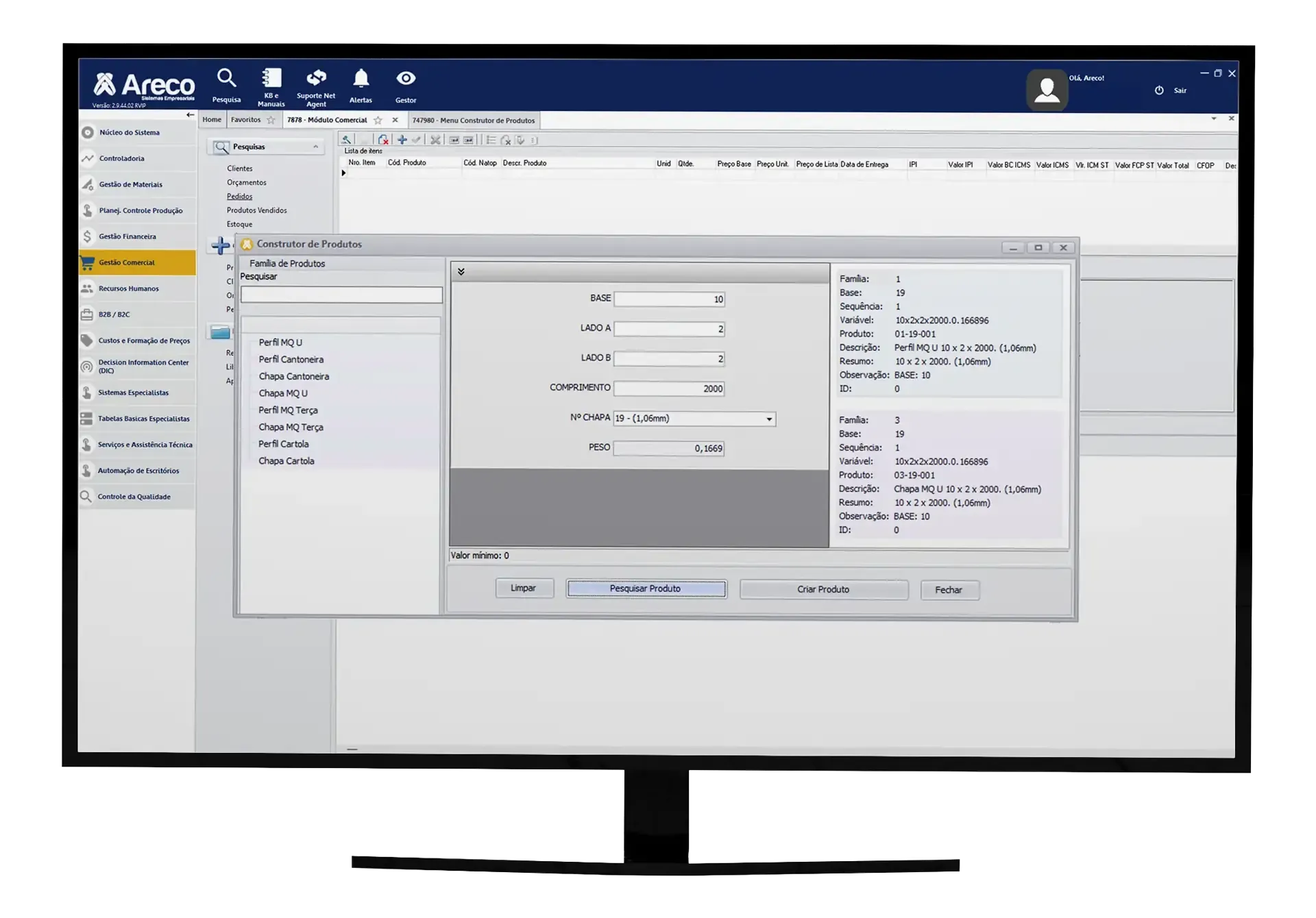Open Gestão de Materiais module
Viewport: 1316px width, 918px height.
tap(137, 184)
